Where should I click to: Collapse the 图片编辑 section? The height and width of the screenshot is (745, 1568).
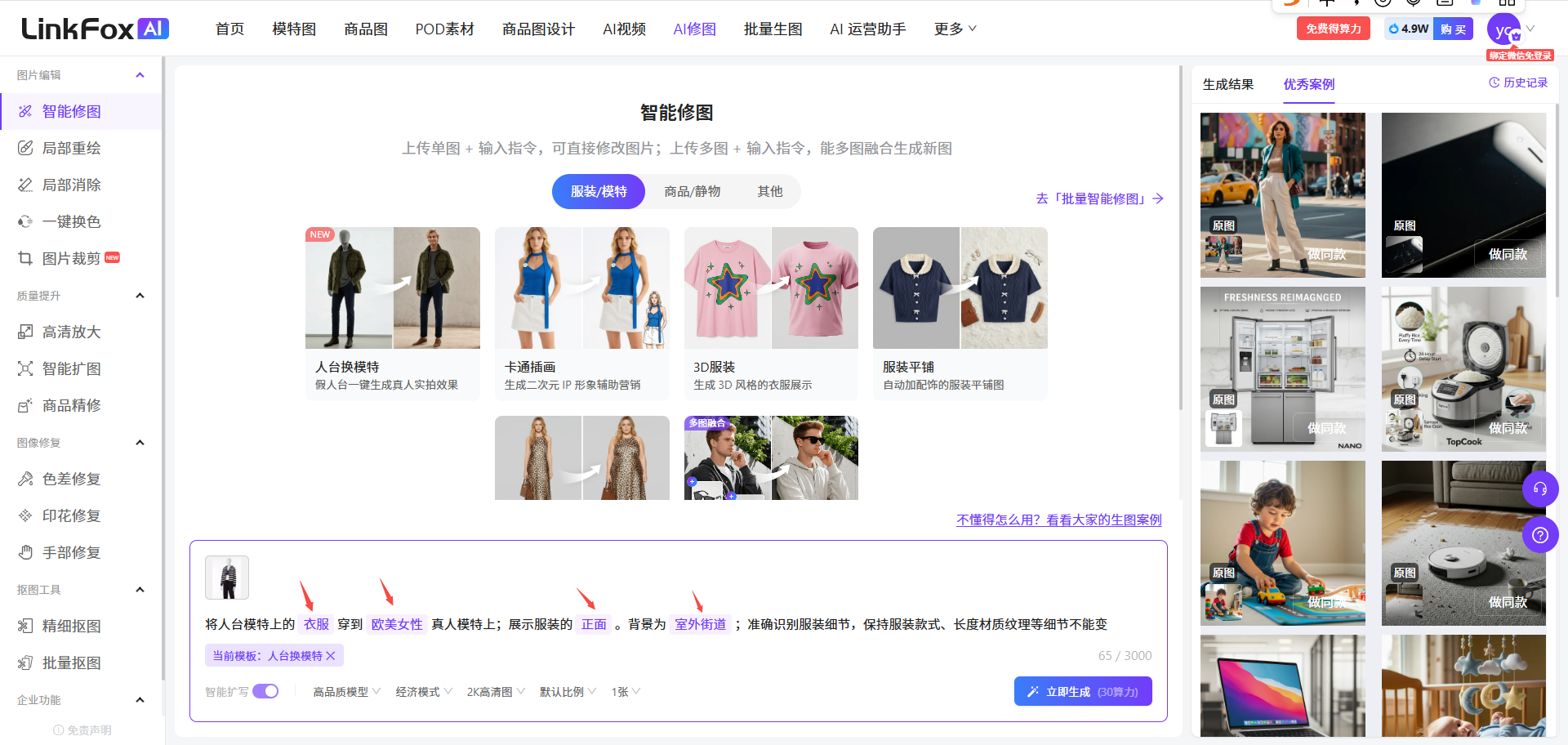coord(140,75)
